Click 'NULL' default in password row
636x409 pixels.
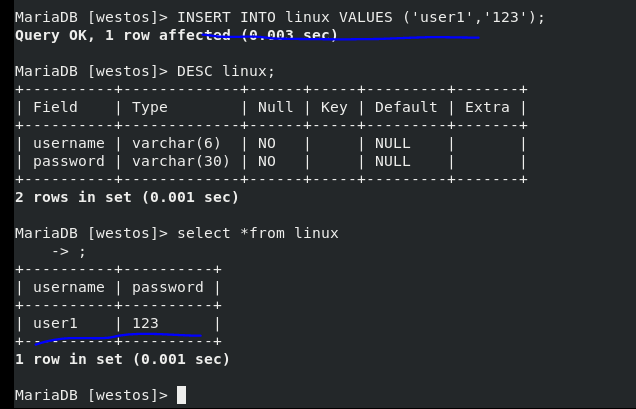(392, 161)
